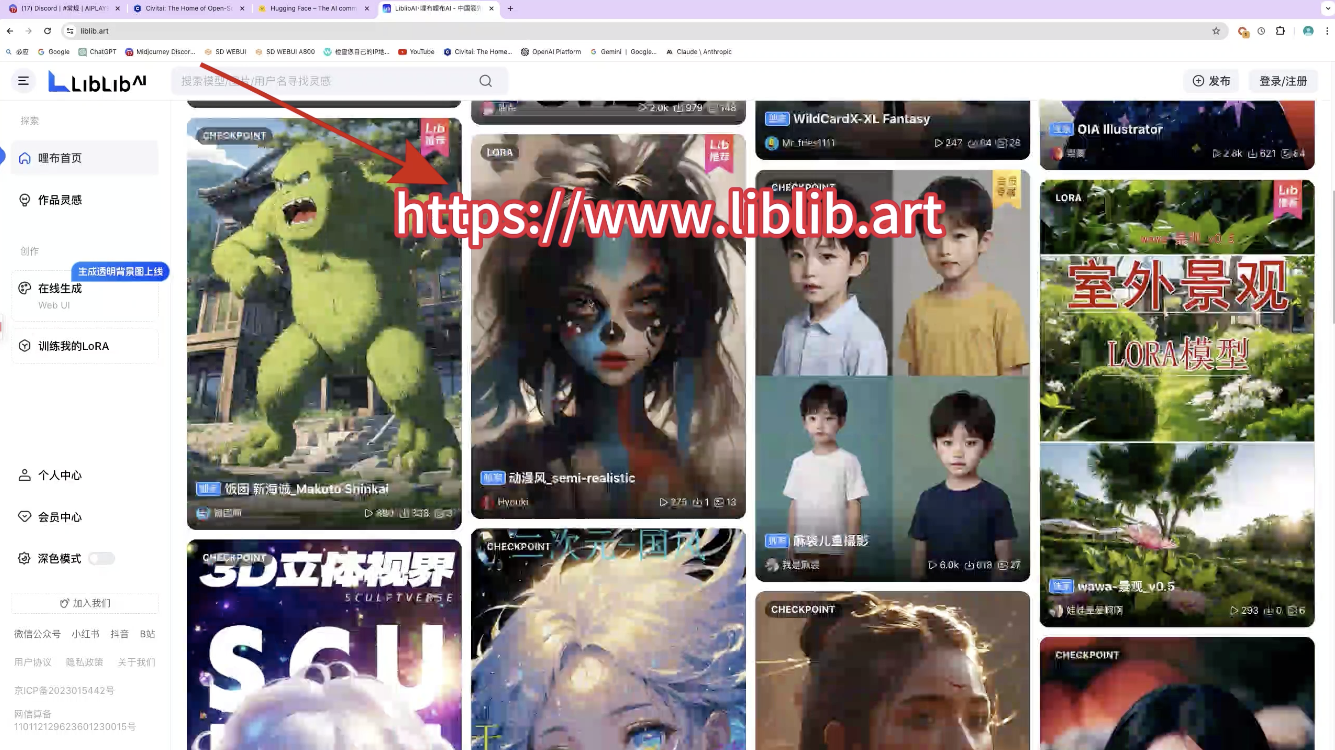The height and width of the screenshot is (750, 1335).
Task: Open the Midjourney Discord bookmark
Action: click(x=161, y=52)
